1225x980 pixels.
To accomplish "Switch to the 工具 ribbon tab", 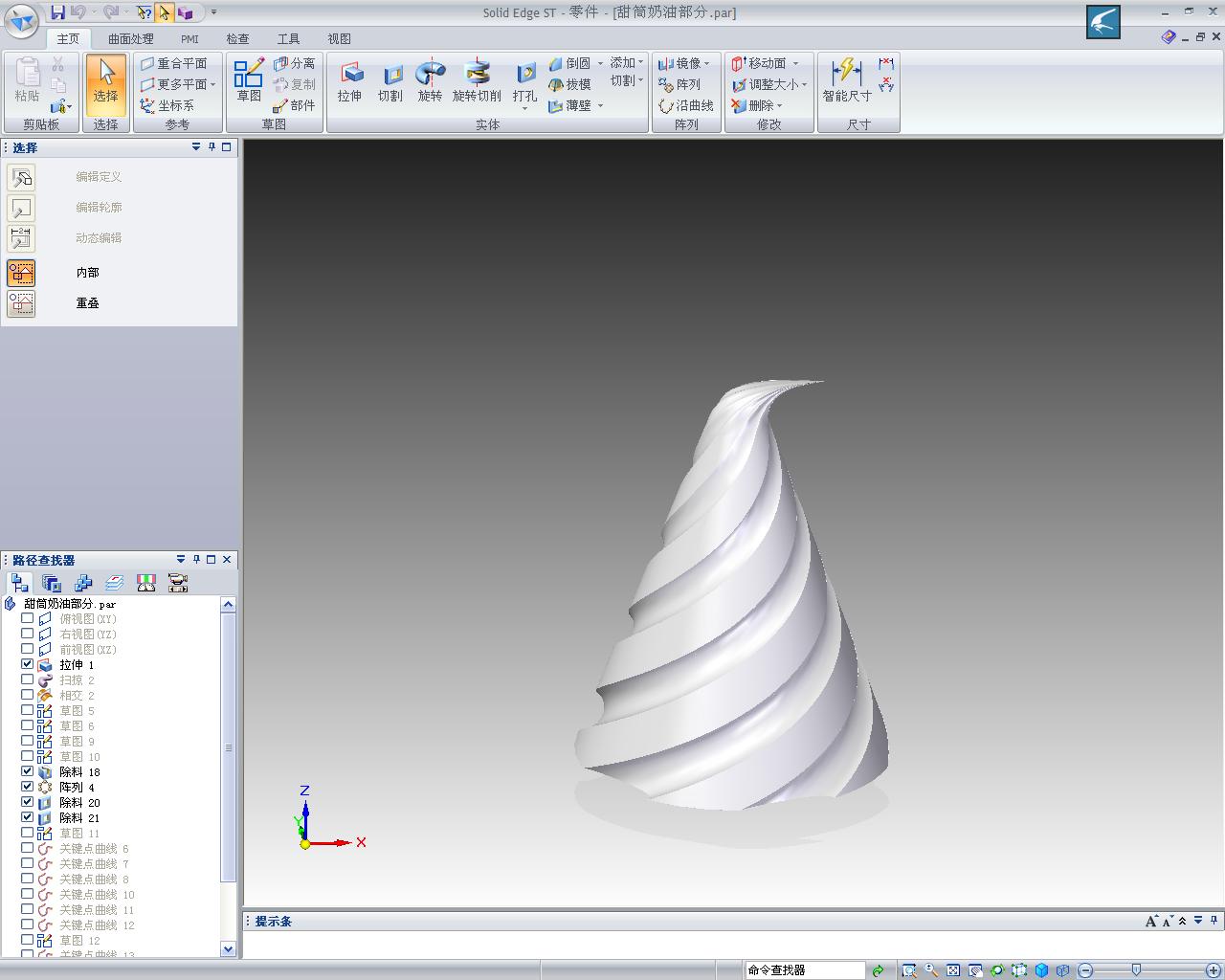I will (x=288, y=39).
